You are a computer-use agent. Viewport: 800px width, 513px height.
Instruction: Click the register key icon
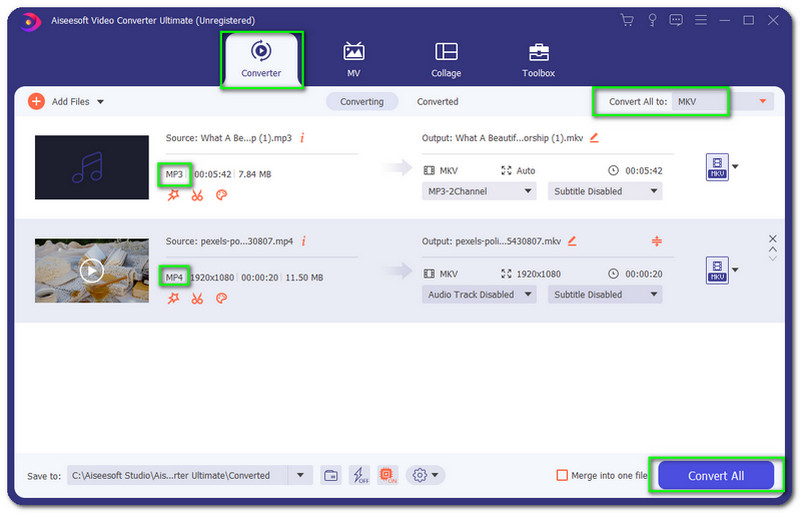[652, 20]
